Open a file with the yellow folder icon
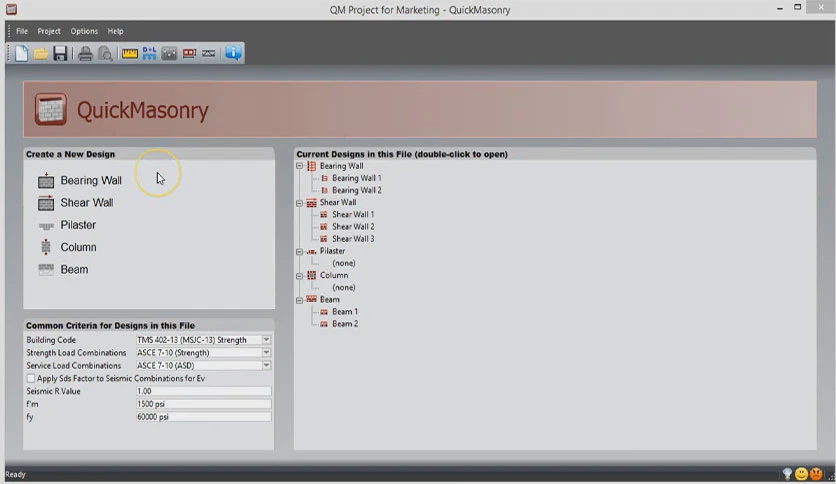This screenshot has height=484, width=836. pyautogui.click(x=41, y=53)
